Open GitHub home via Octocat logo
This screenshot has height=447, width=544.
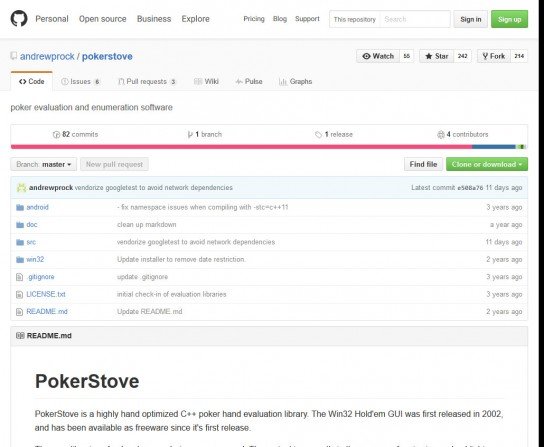pos(19,19)
